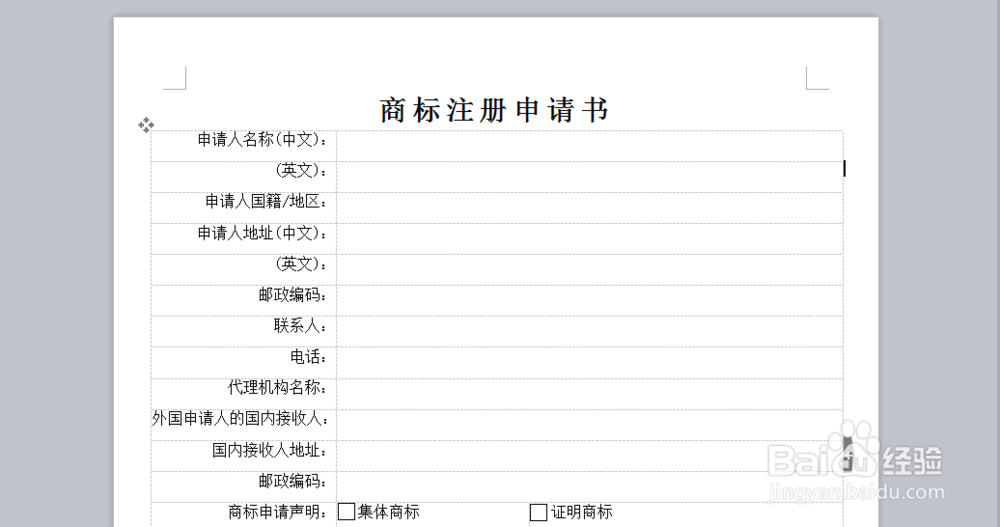
Task: Click the label 申请人地址(中文)
Action: click(262, 233)
